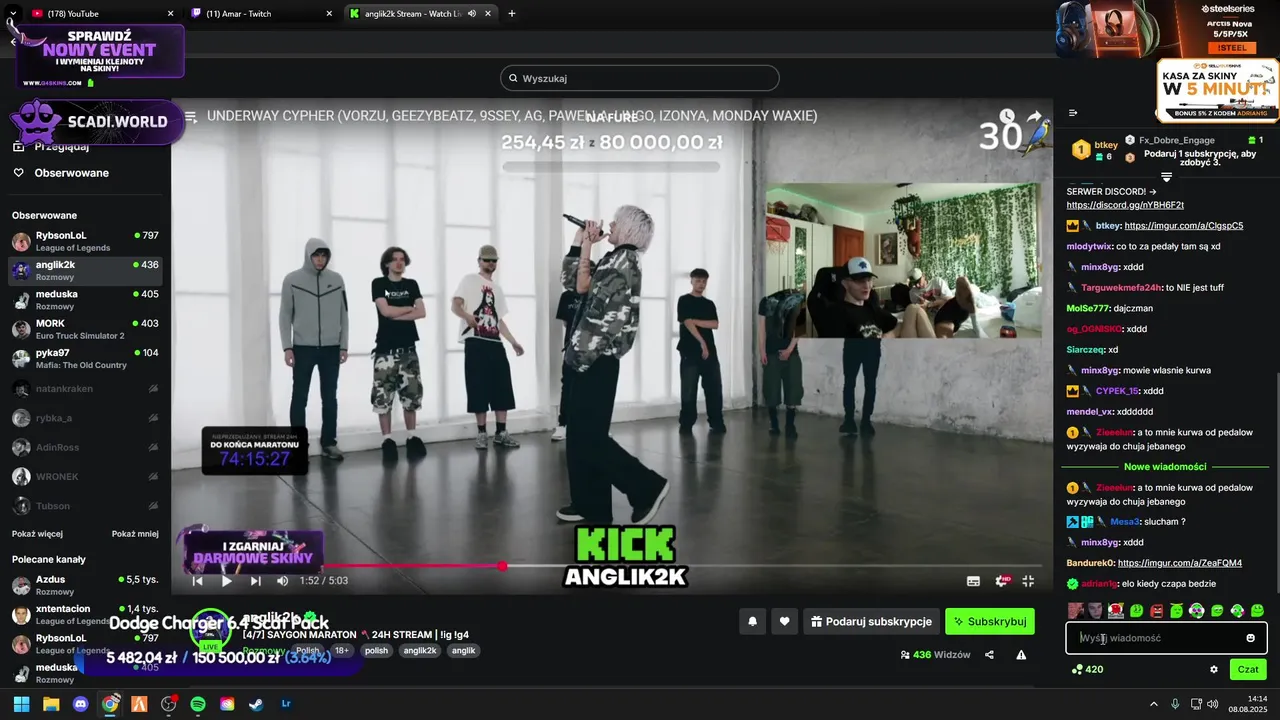Viewport: 1280px width, 720px height.
Task: Focus the Wyszukaj search field
Action: click(640, 78)
